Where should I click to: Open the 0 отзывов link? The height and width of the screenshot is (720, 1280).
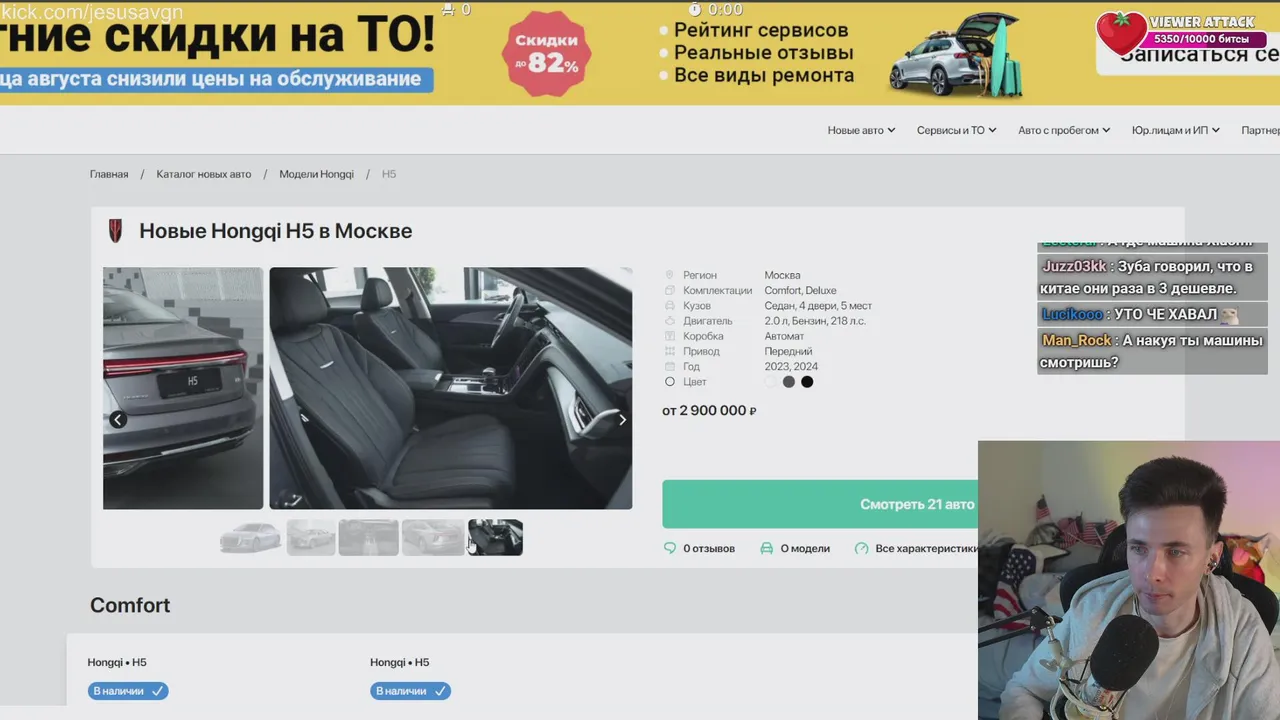[700, 548]
